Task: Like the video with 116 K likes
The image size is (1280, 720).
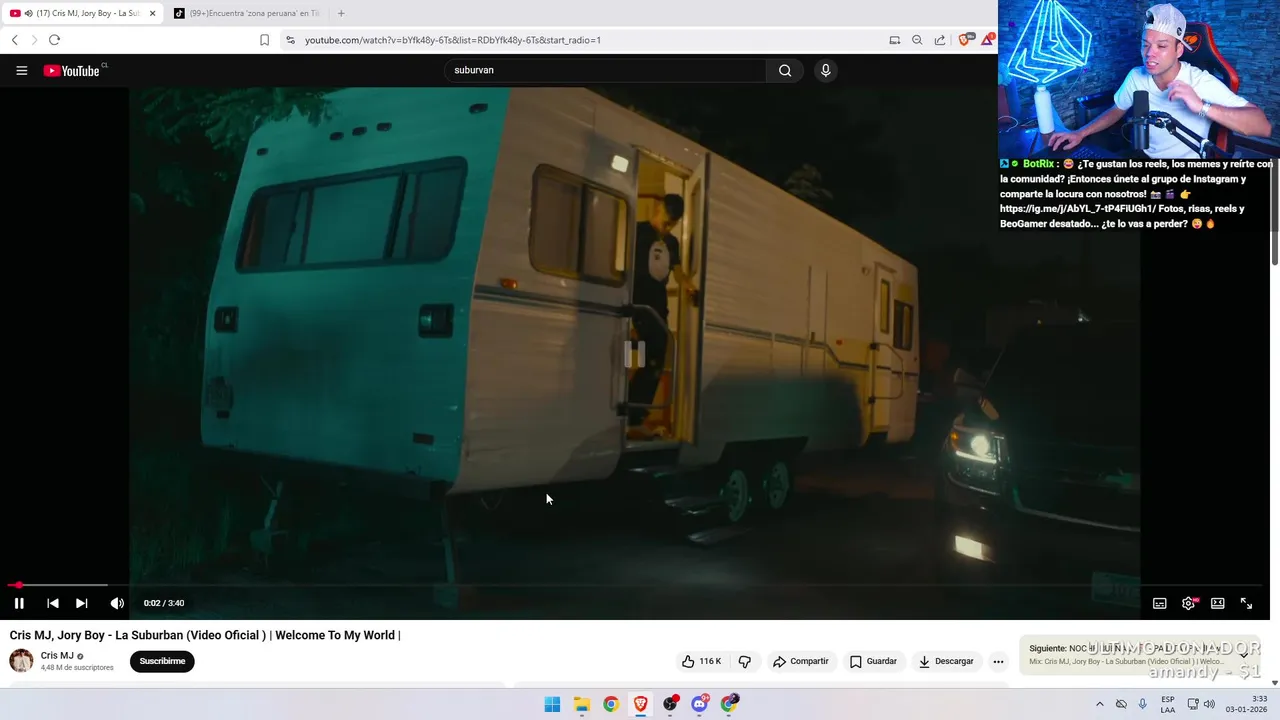Action: pyautogui.click(x=701, y=661)
